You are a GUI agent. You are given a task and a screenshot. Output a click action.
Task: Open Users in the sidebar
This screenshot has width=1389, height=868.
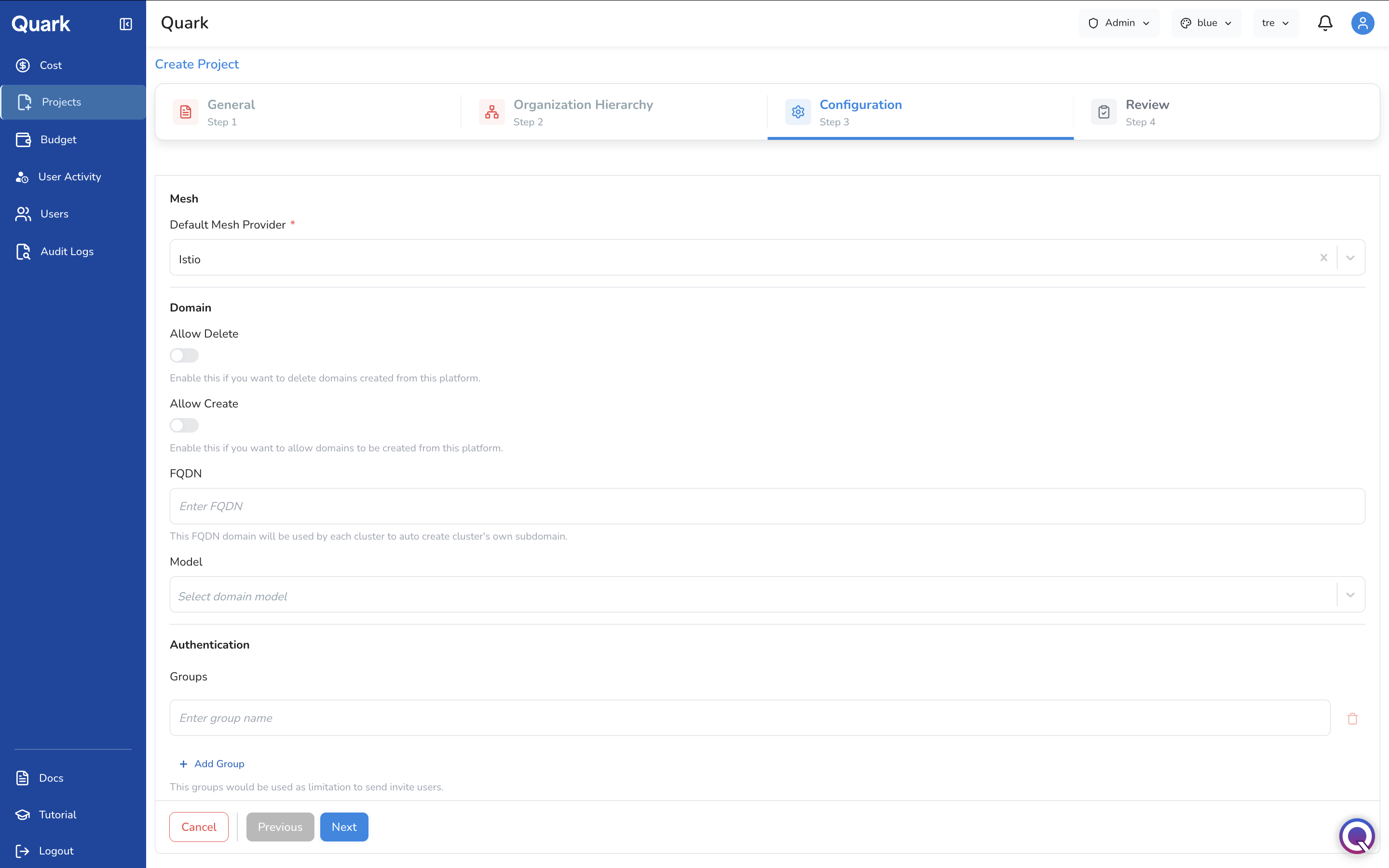click(73, 214)
